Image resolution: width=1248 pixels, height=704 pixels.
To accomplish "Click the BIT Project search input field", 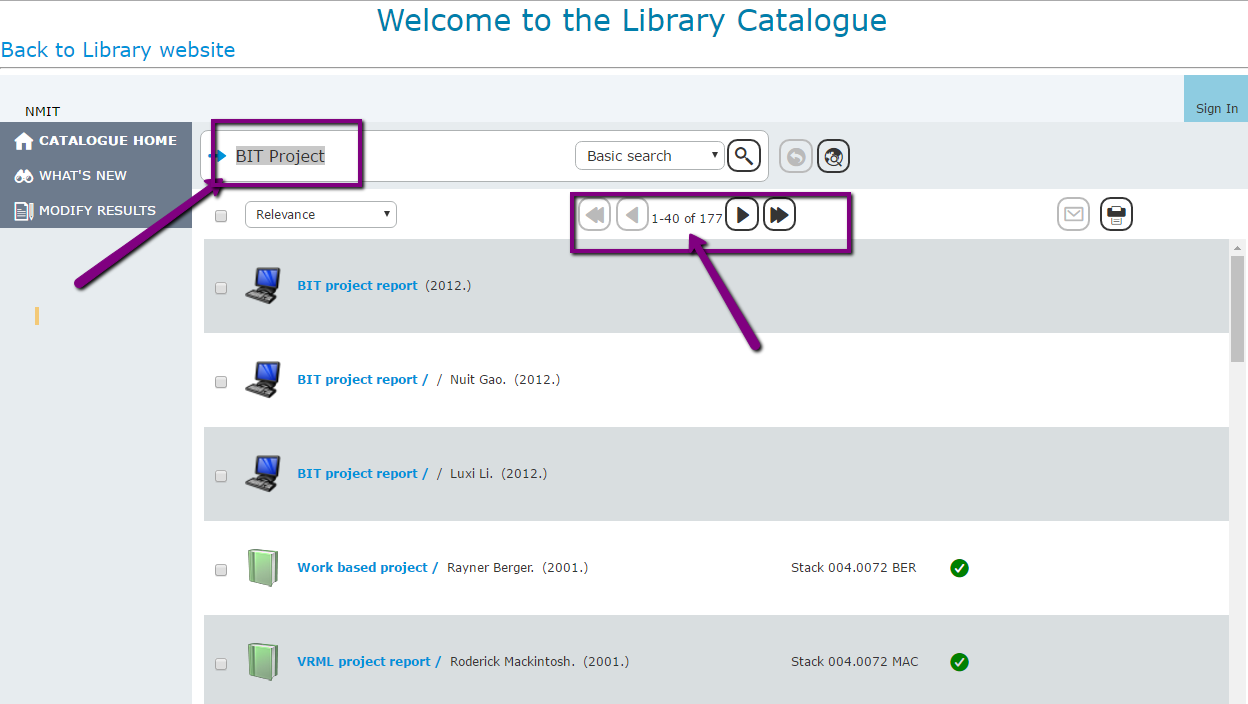I will 400,156.
